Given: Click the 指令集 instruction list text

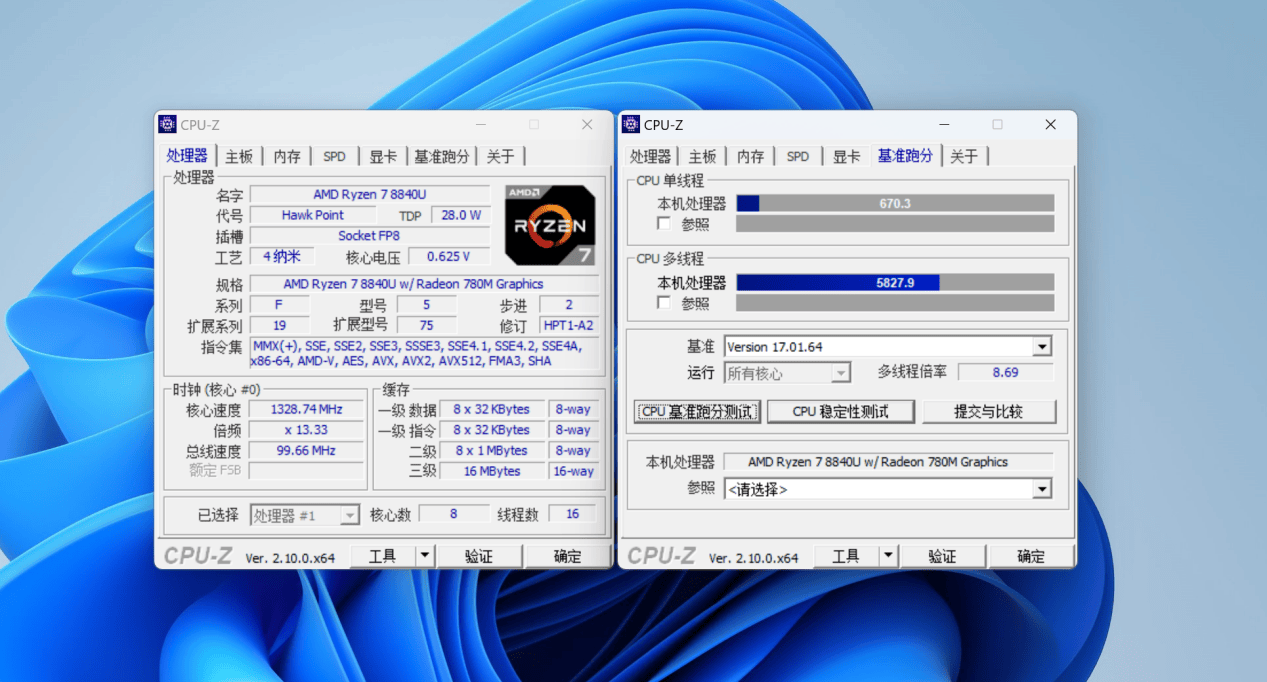Looking at the screenshot, I should tap(424, 353).
